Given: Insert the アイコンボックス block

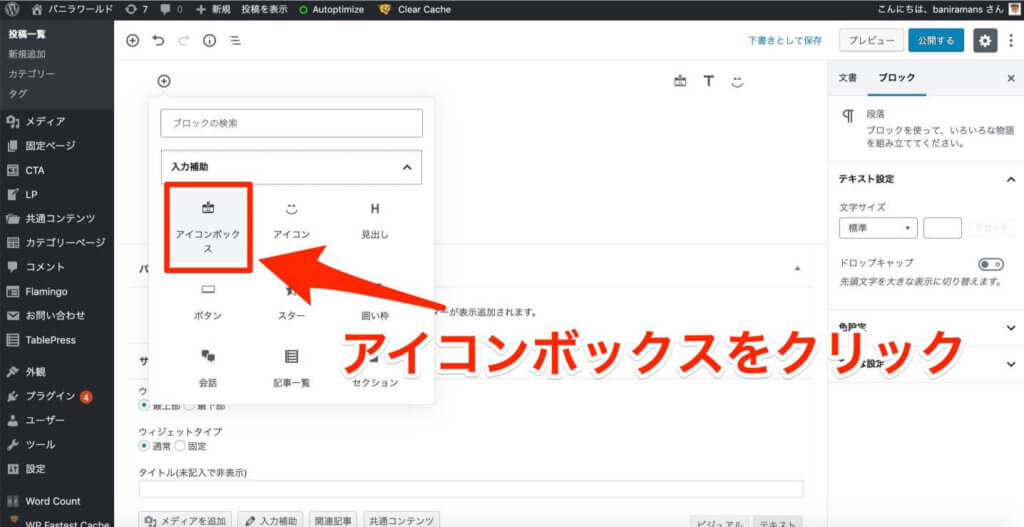Looking at the screenshot, I should coord(208,227).
